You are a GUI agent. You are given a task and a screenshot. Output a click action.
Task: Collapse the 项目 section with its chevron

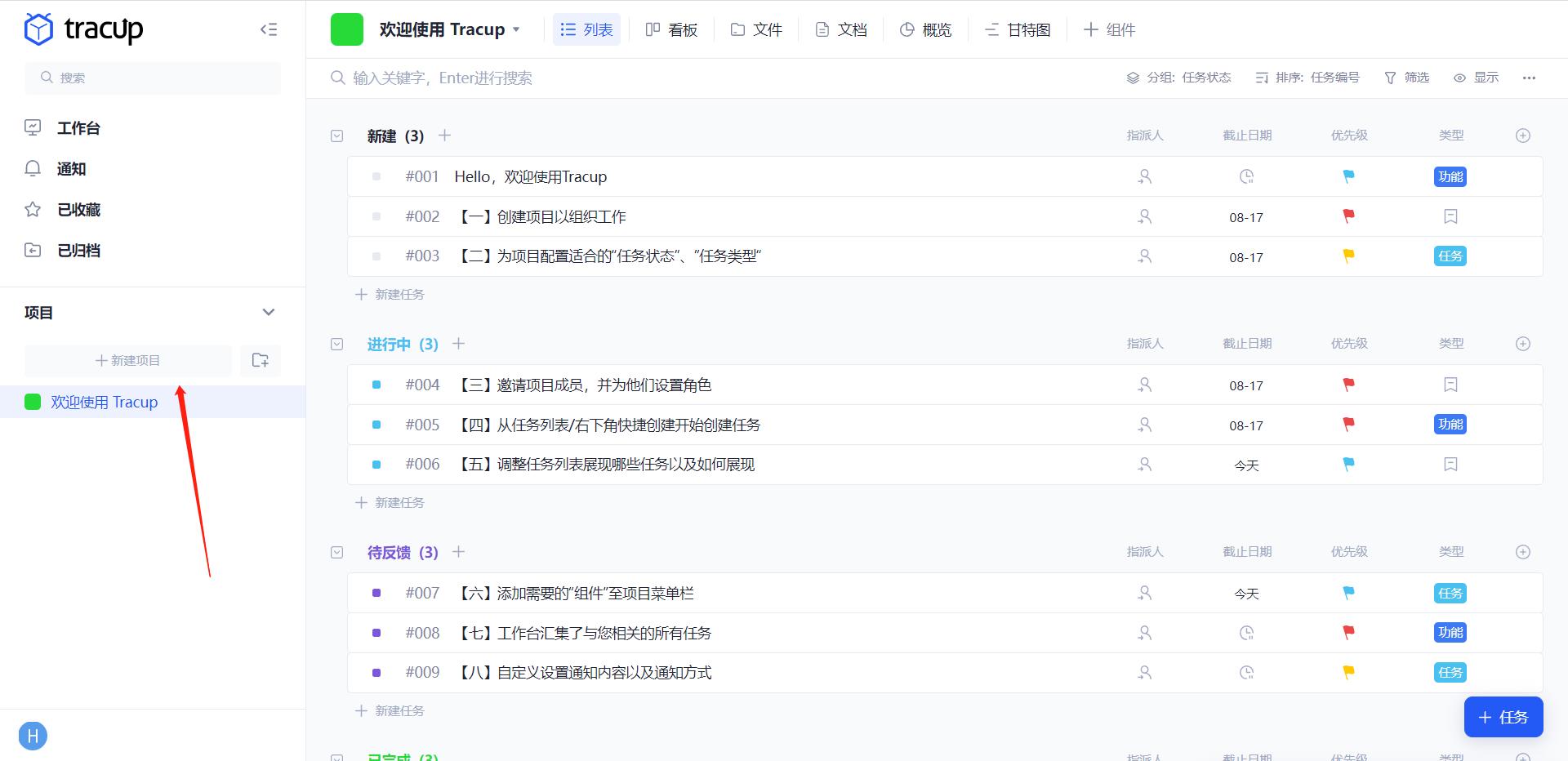click(x=268, y=312)
